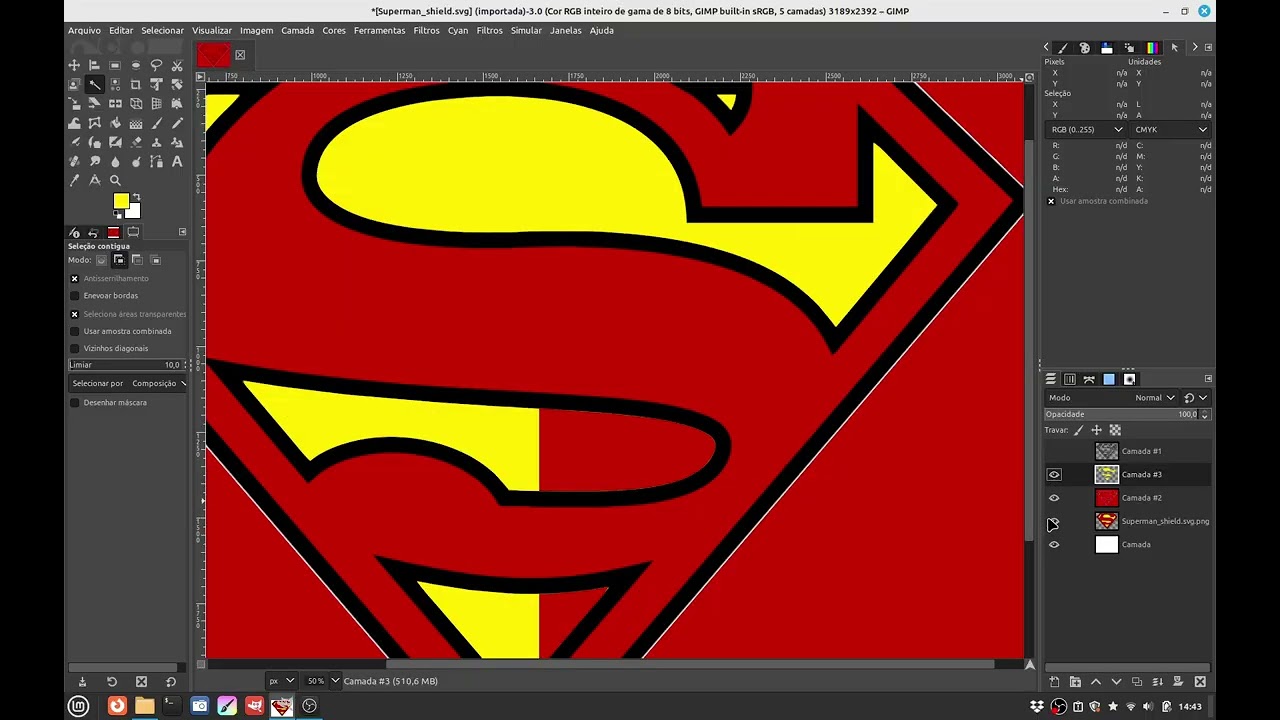Open the Janelas menu
Screen dimensions: 1280x720
tap(565, 30)
